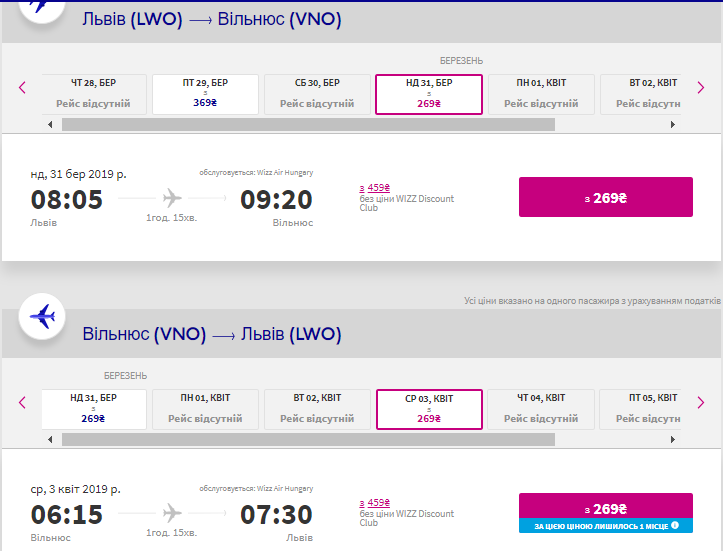This screenshot has width=723, height=551.
Task: Click right scroll arrow under return date carousel
Action: 673,439
